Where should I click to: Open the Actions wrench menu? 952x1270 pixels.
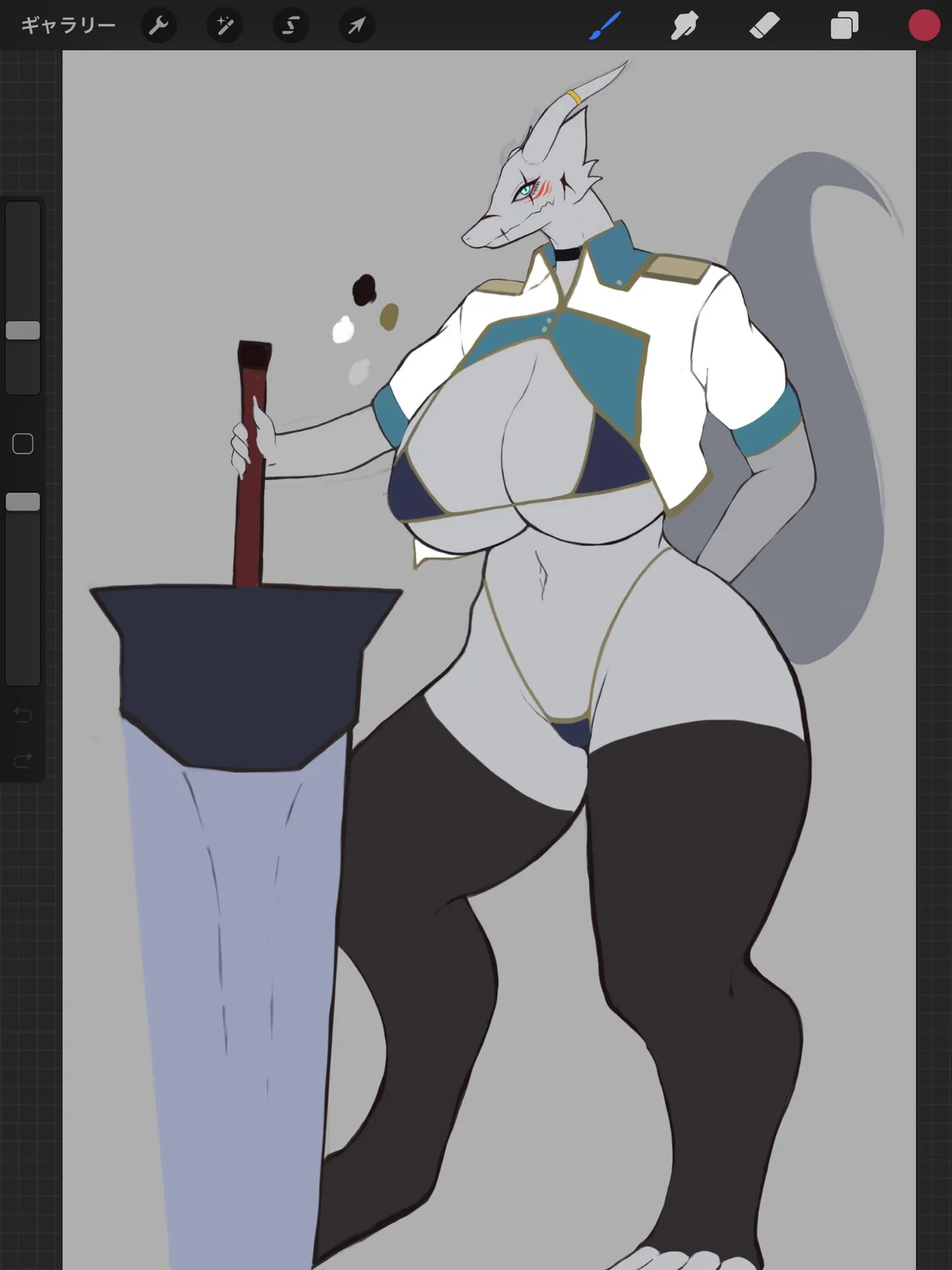158,26
